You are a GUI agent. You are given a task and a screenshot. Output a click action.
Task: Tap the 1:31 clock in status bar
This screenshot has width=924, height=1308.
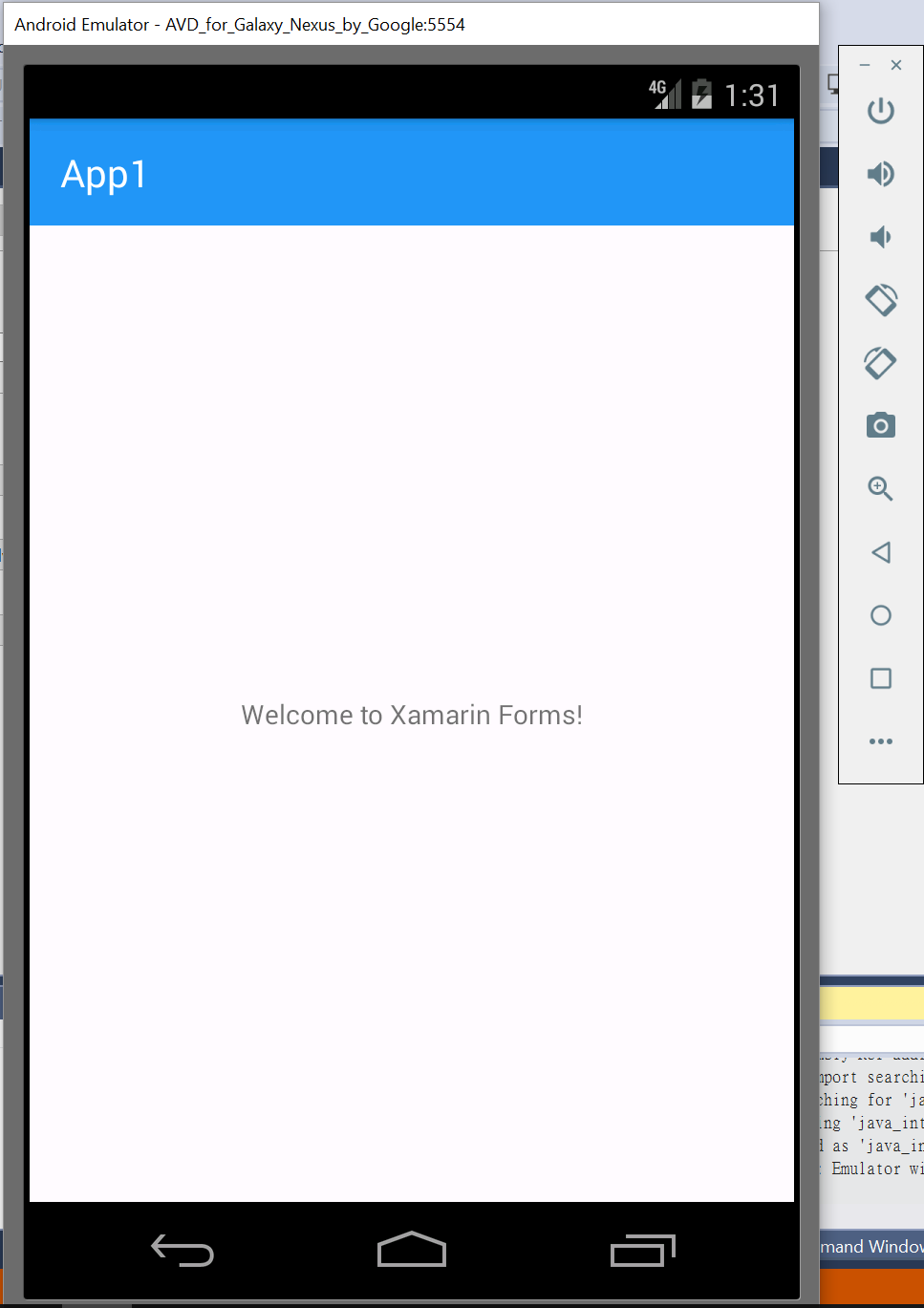[752, 96]
